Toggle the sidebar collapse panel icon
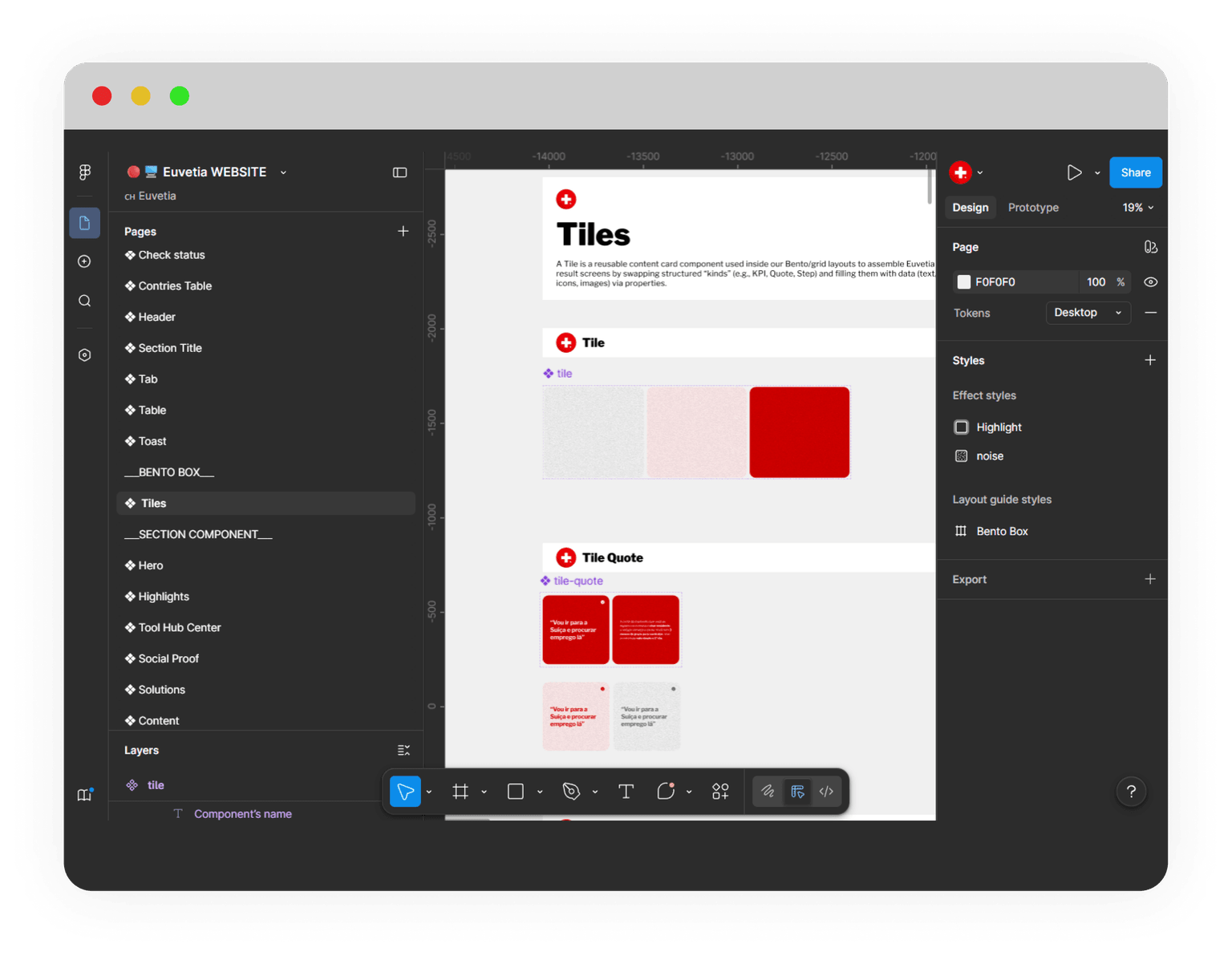The height and width of the screenshot is (956, 1232). (x=399, y=172)
